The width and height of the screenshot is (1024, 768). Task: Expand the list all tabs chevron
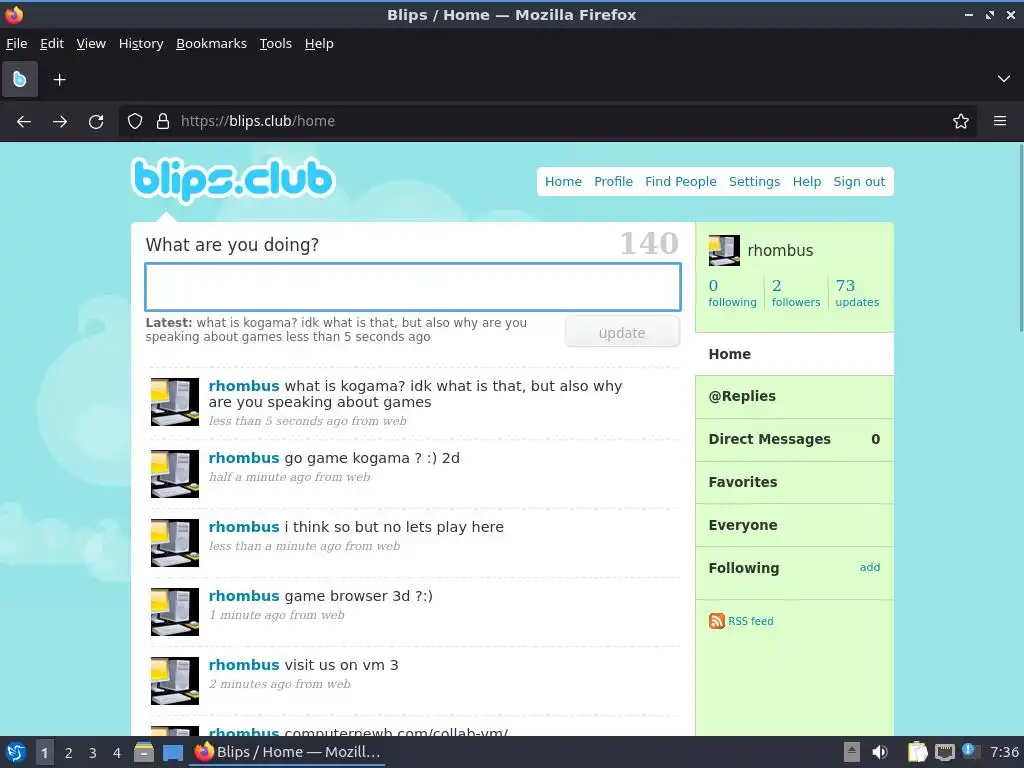[1004, 79]
